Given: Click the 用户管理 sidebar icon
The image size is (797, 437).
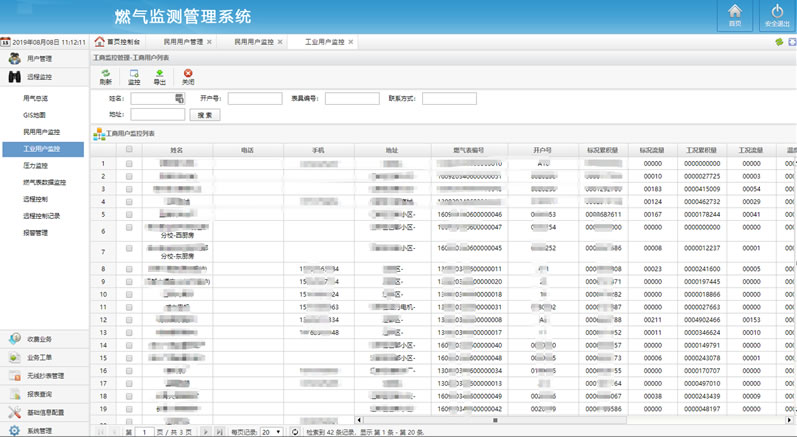Looking at the screenshot, I should 15,58.
